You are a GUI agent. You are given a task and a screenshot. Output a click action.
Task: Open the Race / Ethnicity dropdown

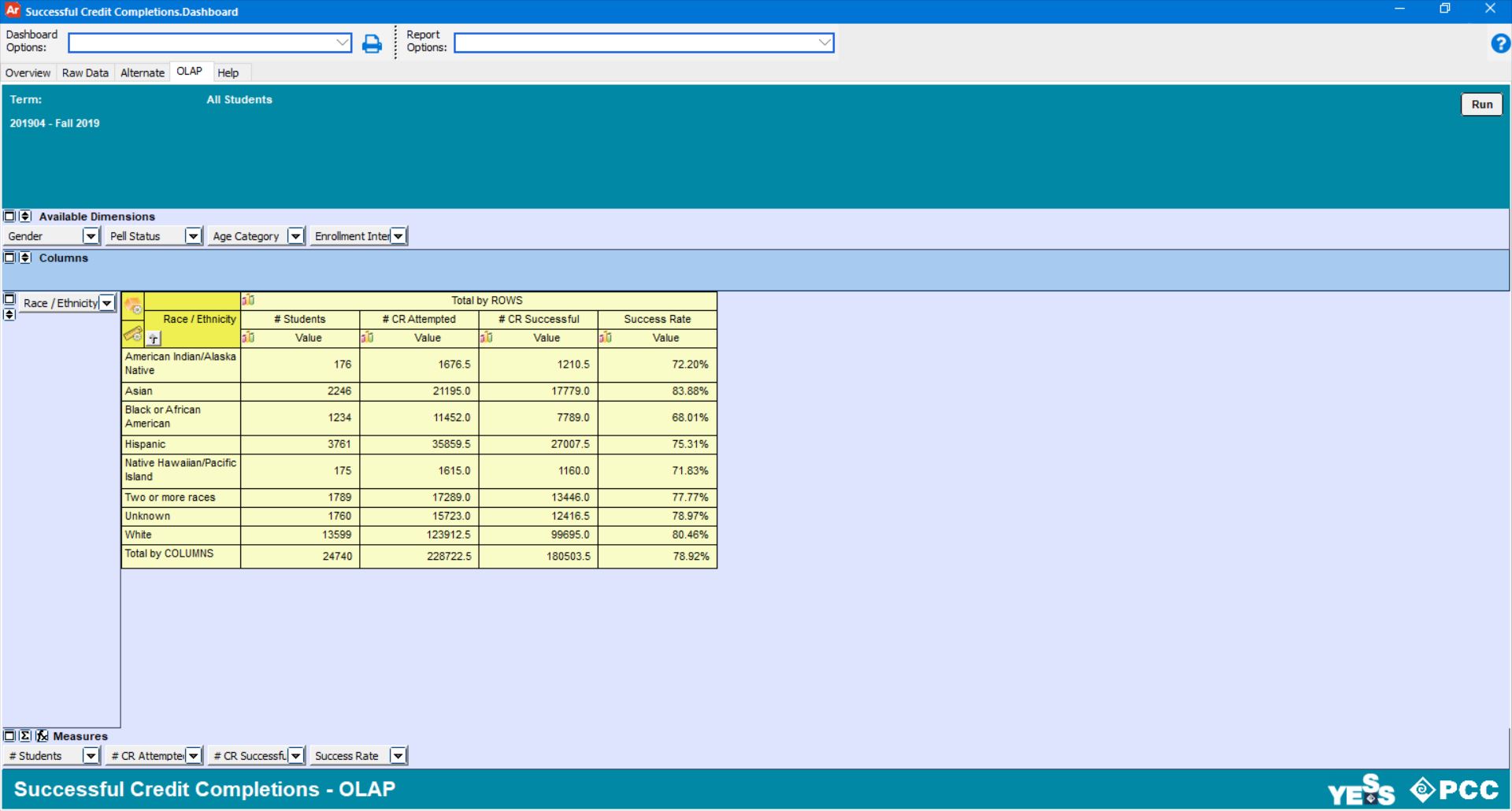(x=107, y=302)
